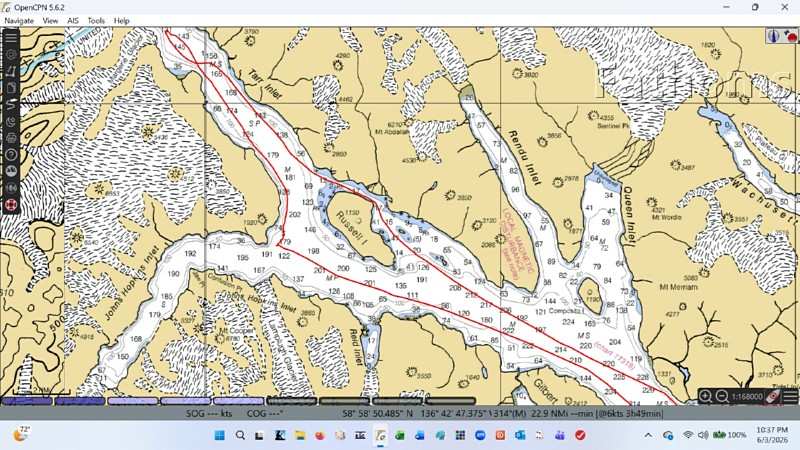Toggle the follow-ship icon beside the scale
The image size is (800, 450).
(773, 396)
